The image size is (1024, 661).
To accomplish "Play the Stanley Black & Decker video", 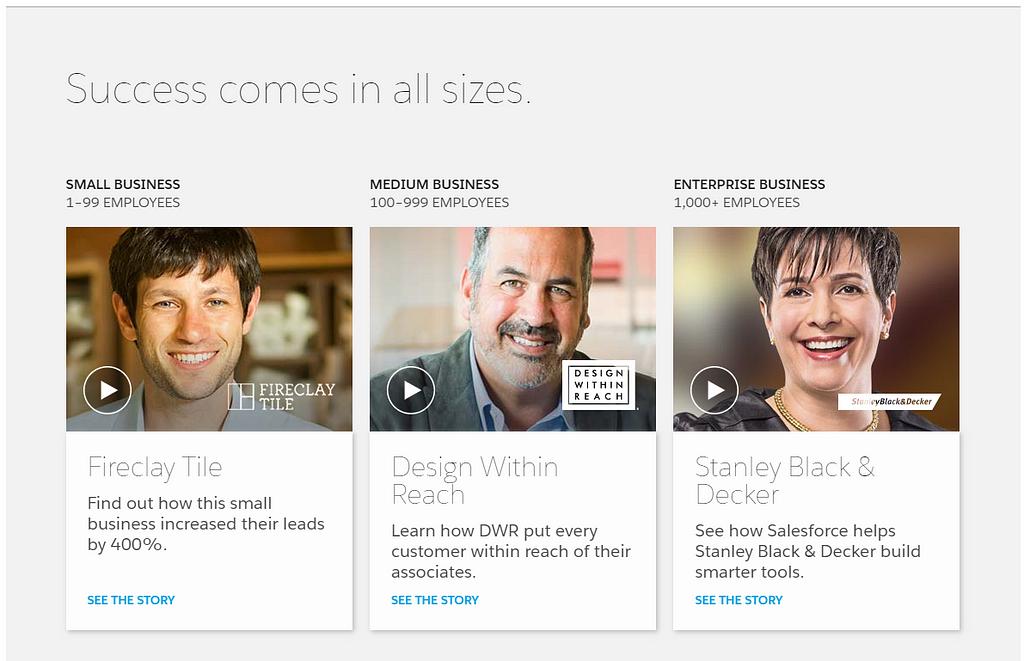I will [x=715, y=390].
